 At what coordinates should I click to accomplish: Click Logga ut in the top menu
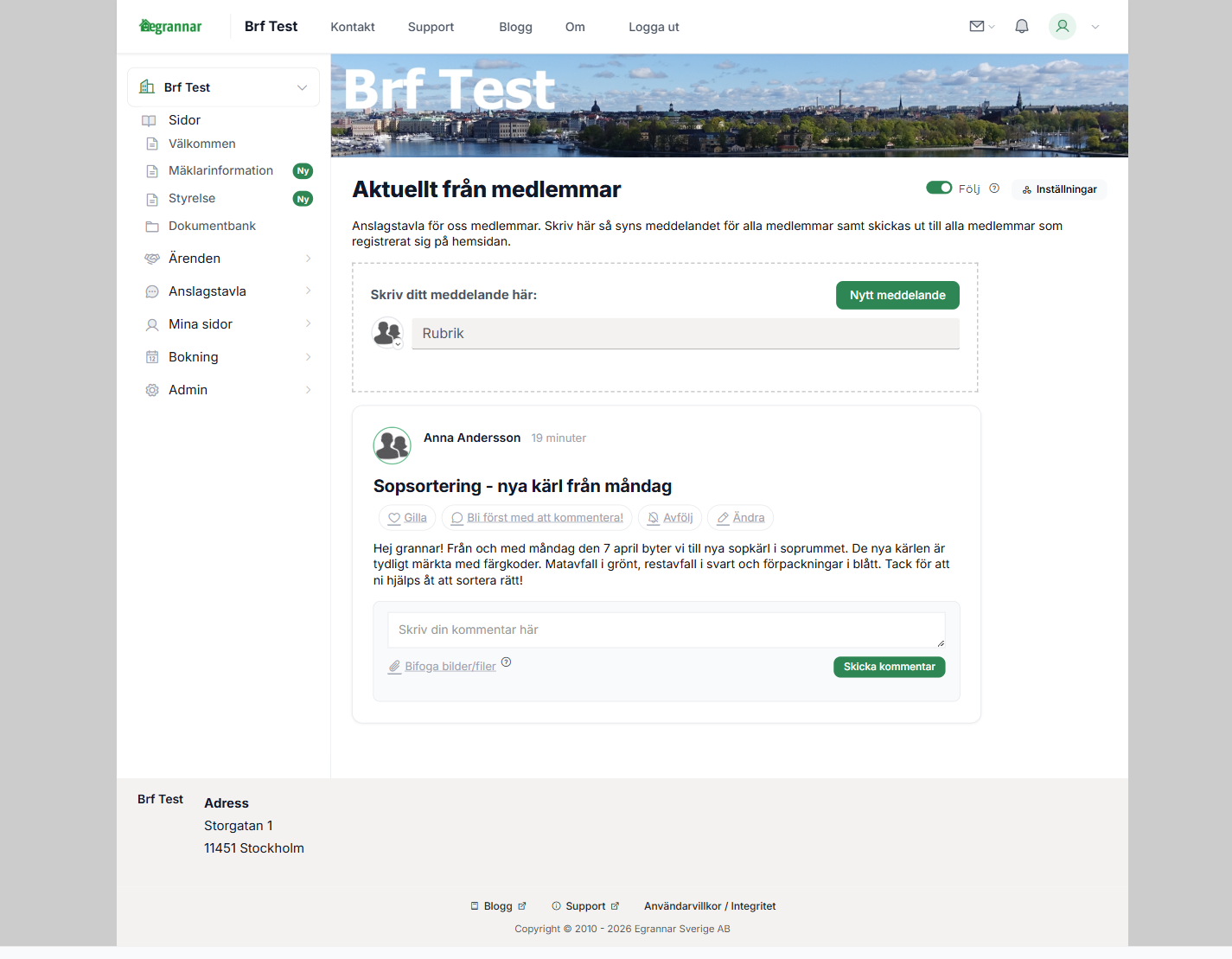coord(654,27)
